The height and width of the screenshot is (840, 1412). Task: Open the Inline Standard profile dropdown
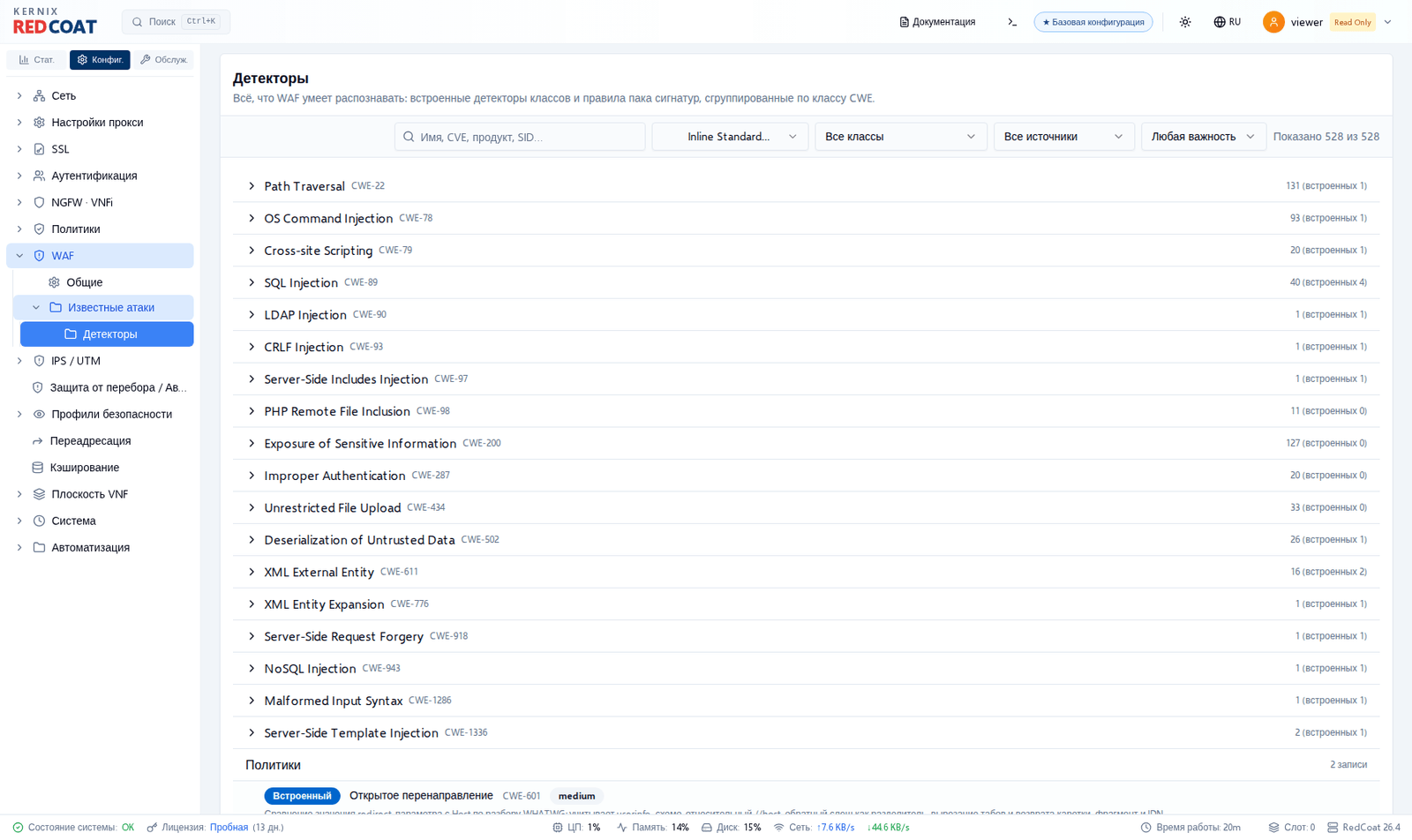click(730, 137)
